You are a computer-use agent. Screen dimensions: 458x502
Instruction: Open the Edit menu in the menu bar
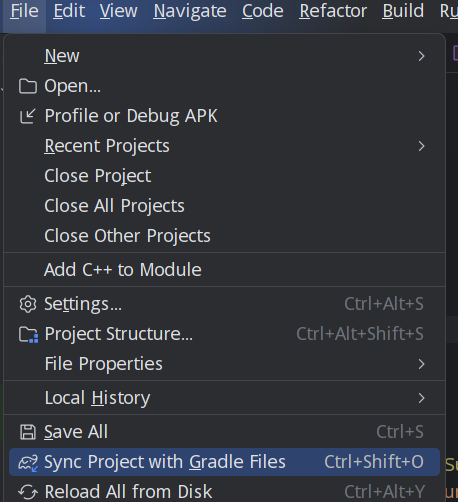pyautogui.click(x=69, y=11)
